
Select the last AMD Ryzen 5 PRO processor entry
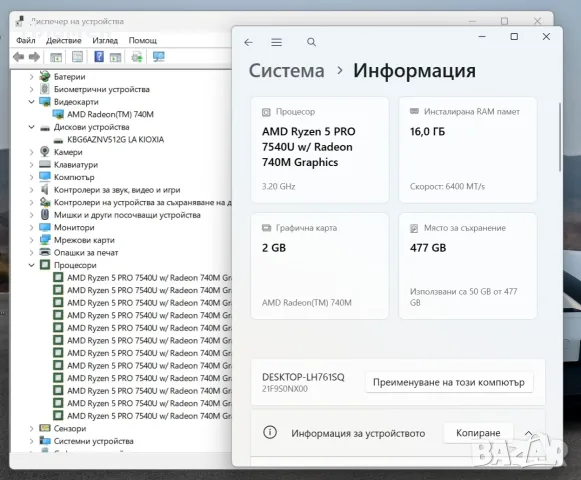tap(149, 416)
